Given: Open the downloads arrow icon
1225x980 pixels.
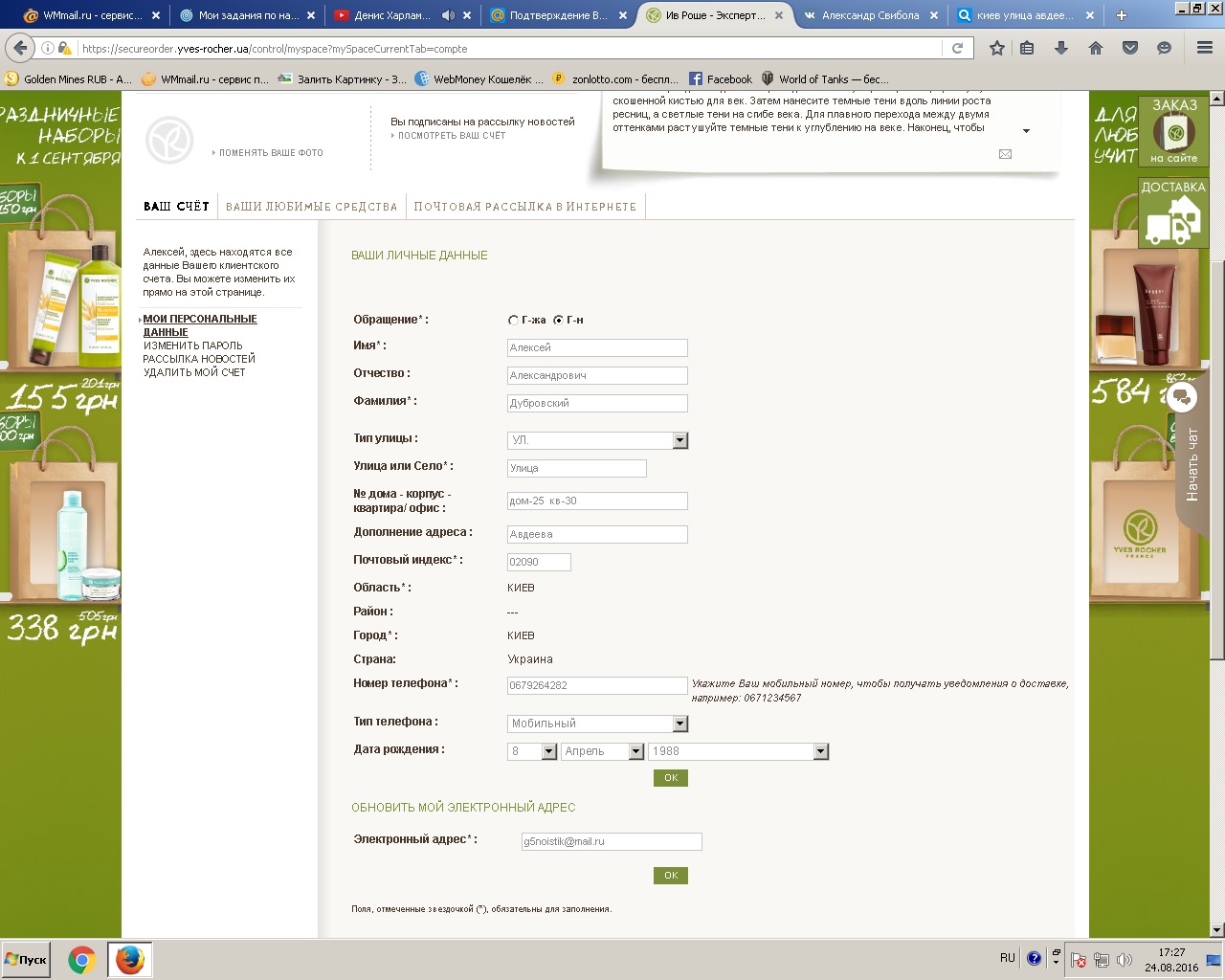Looking at the screenshot, I should coord(1061,48).
